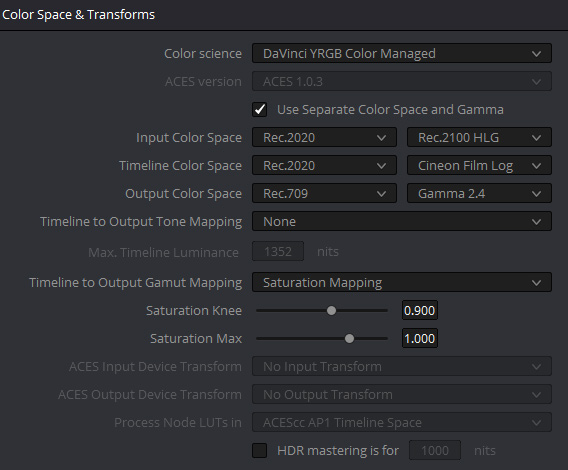Click the Timeline to Output Tone Mapping label
The width and height of the screenshot is (568, 470).
click(x=141, y=222)
